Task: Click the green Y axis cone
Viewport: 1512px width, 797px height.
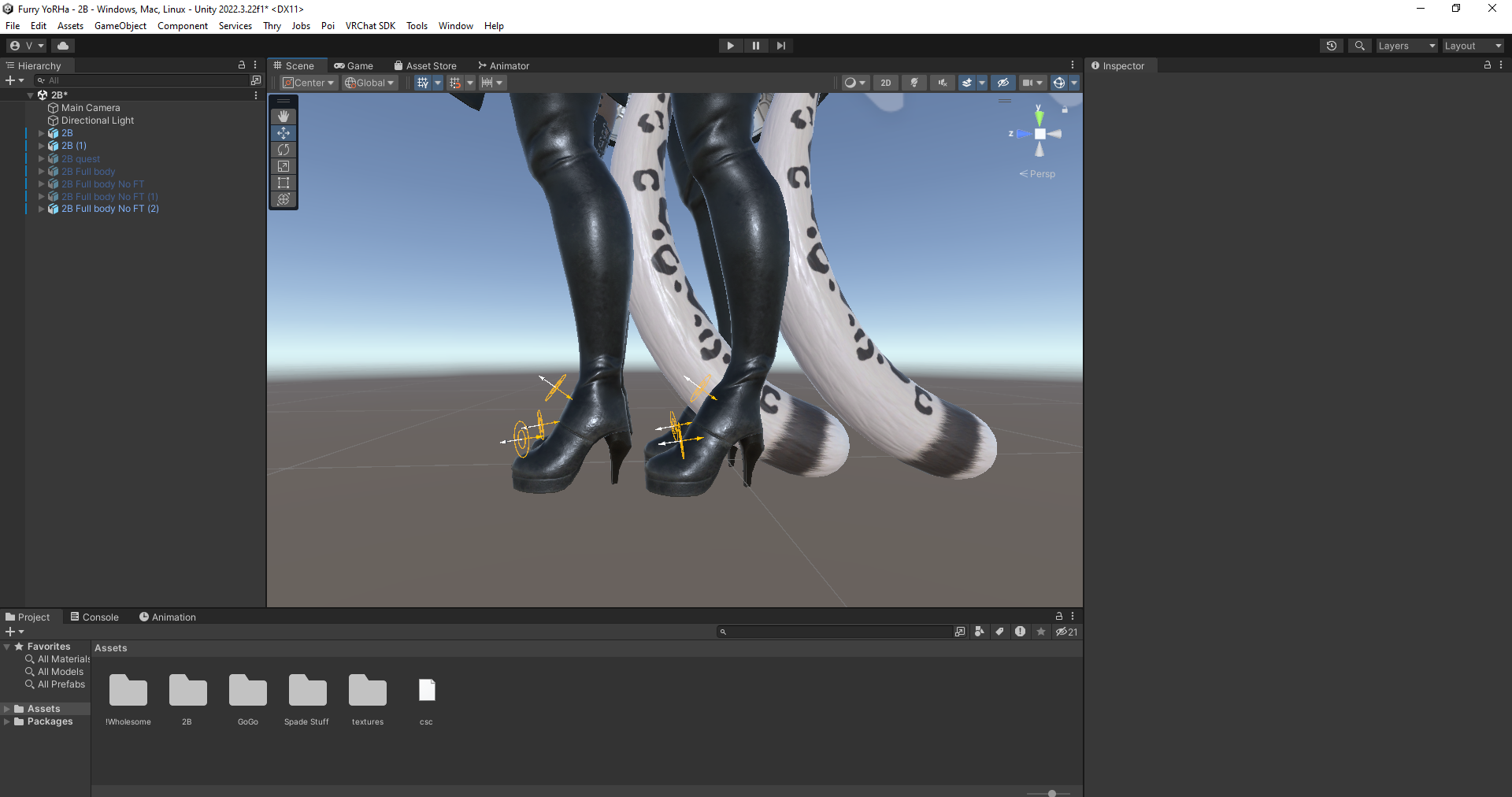Action: [x=1039, y=117]
